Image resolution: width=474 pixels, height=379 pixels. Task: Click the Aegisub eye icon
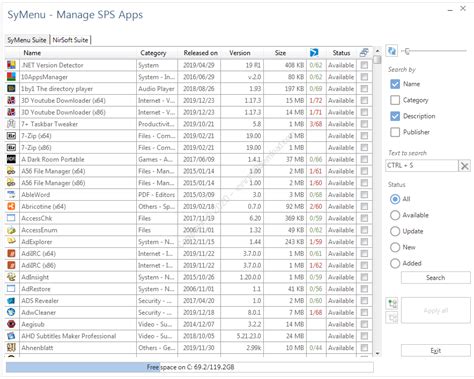pyautogui.click(x=11, y=324)
